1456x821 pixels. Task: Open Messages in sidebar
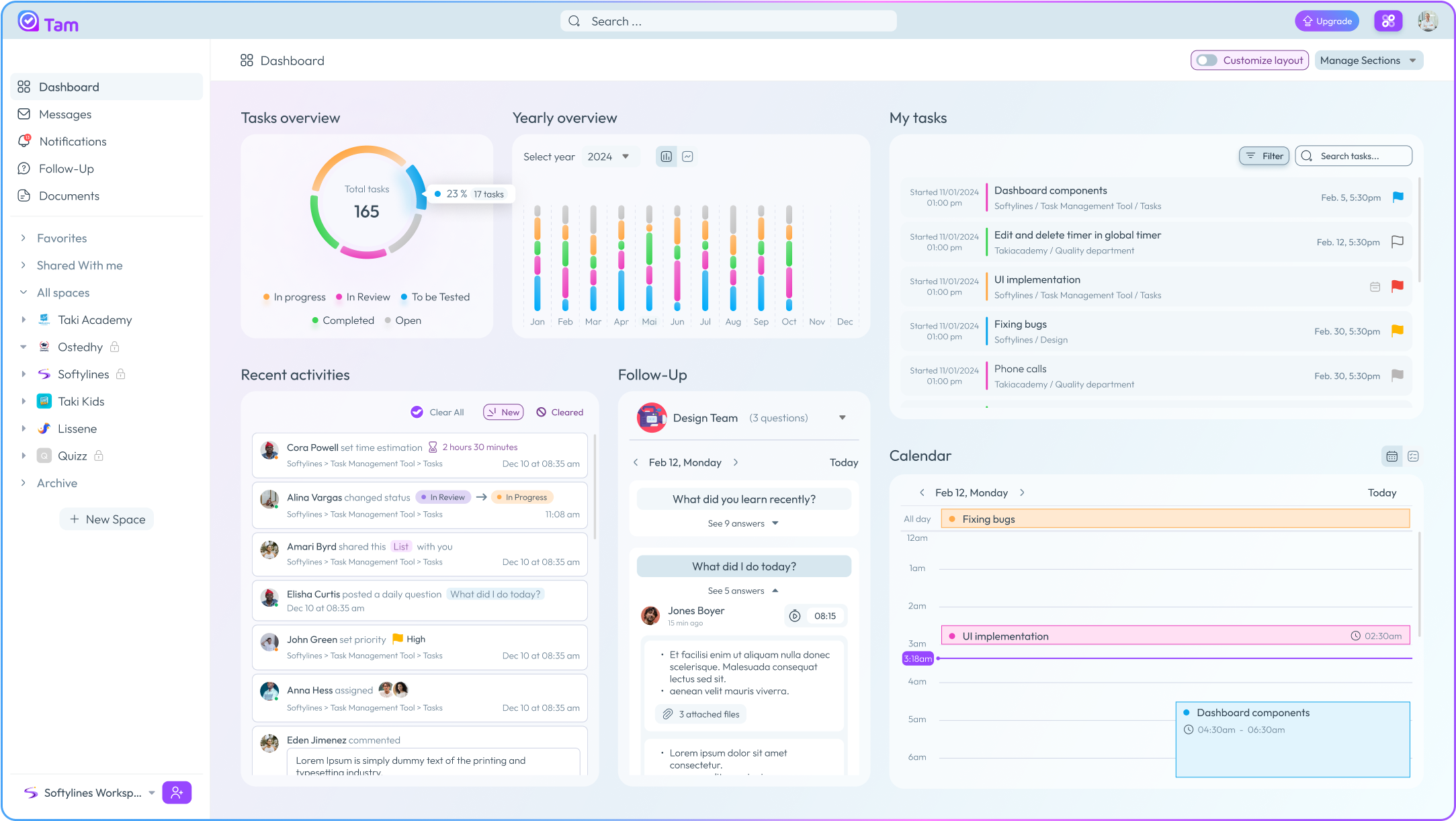click(65, 114)
